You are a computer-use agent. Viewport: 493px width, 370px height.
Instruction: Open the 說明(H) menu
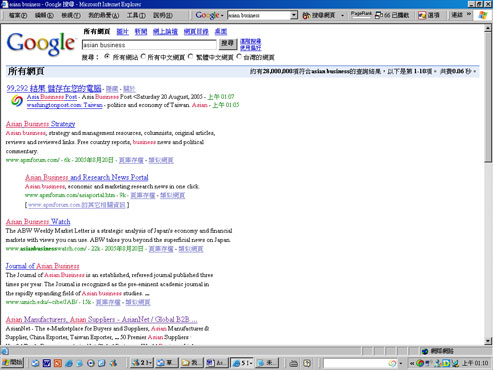click(x=163, y=15)
